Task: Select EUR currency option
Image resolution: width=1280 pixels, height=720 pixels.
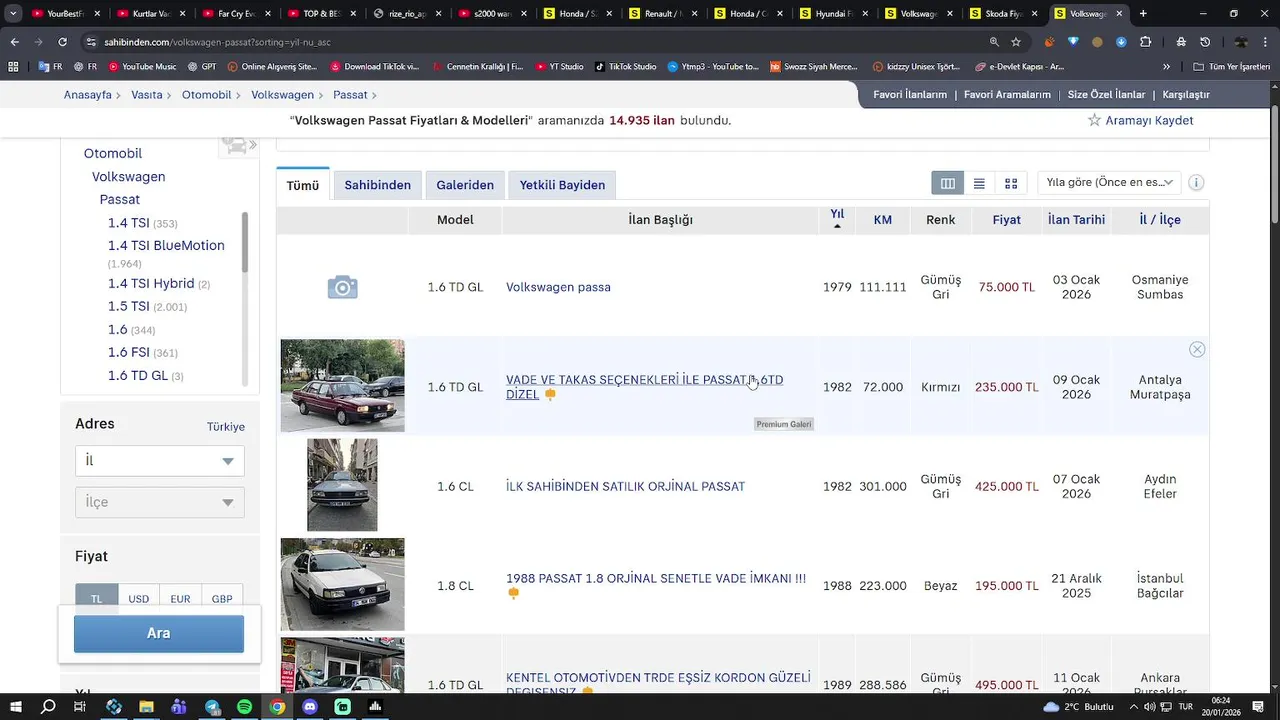Action: point(180,599)
